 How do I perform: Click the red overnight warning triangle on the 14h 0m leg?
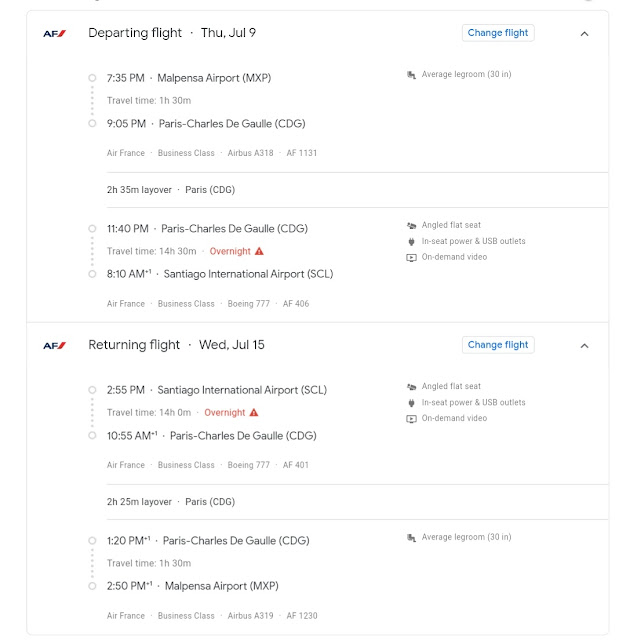(x=254, y=412)
